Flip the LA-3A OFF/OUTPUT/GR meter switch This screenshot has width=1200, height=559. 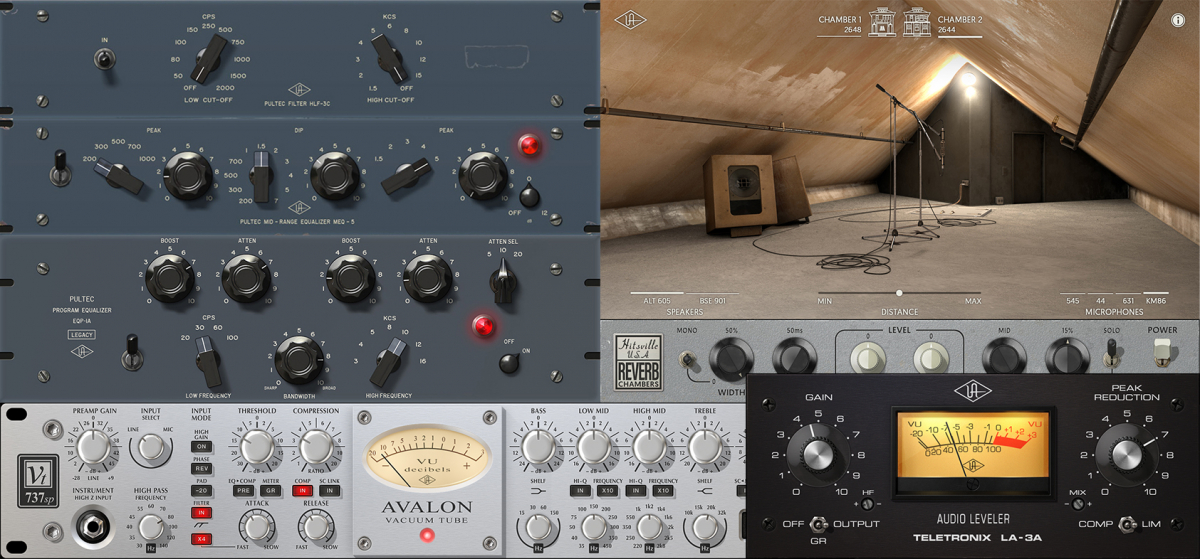pos(819,523)
